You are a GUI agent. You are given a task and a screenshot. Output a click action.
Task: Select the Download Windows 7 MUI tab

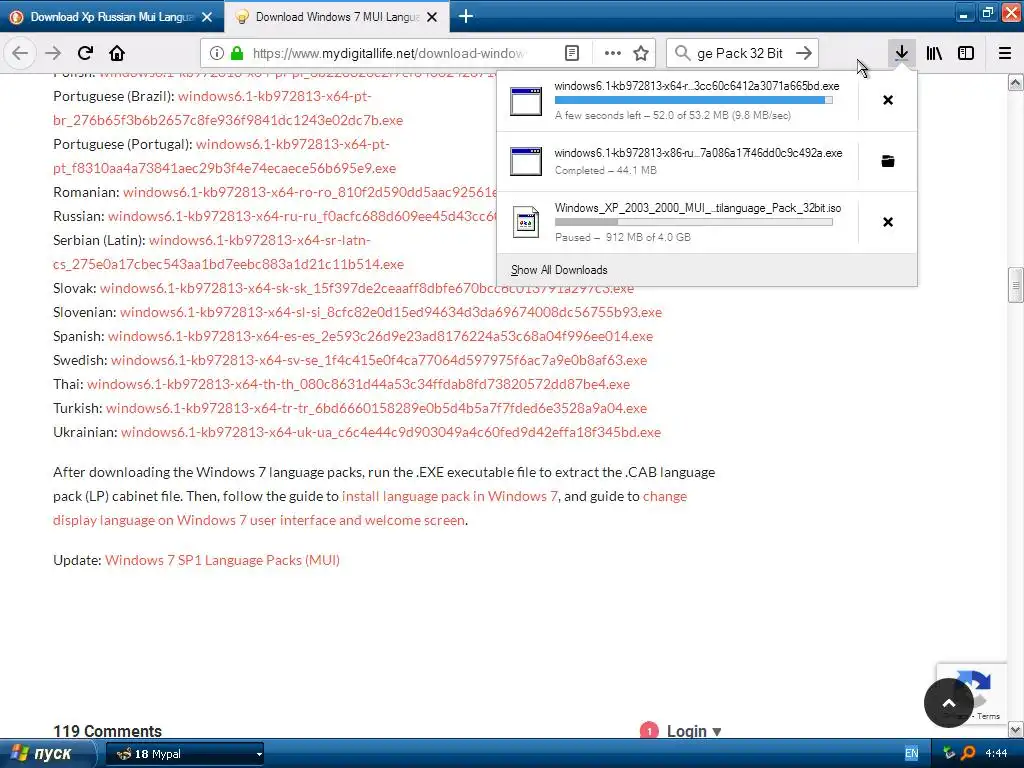(x=337, y=16)
